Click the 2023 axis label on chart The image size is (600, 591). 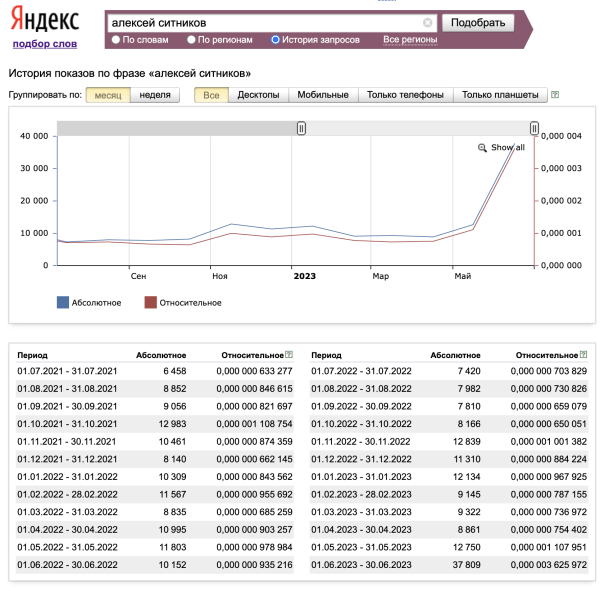pos(305,276)
